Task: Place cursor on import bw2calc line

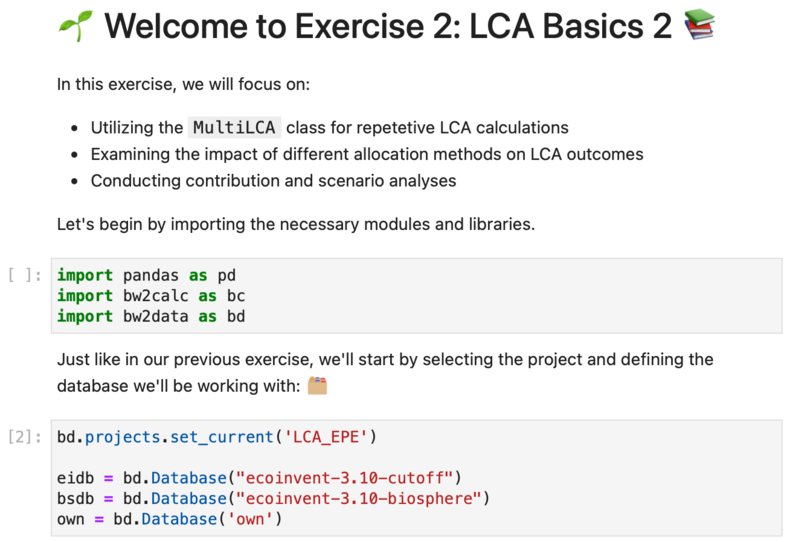Action: (x=151, y=296)
